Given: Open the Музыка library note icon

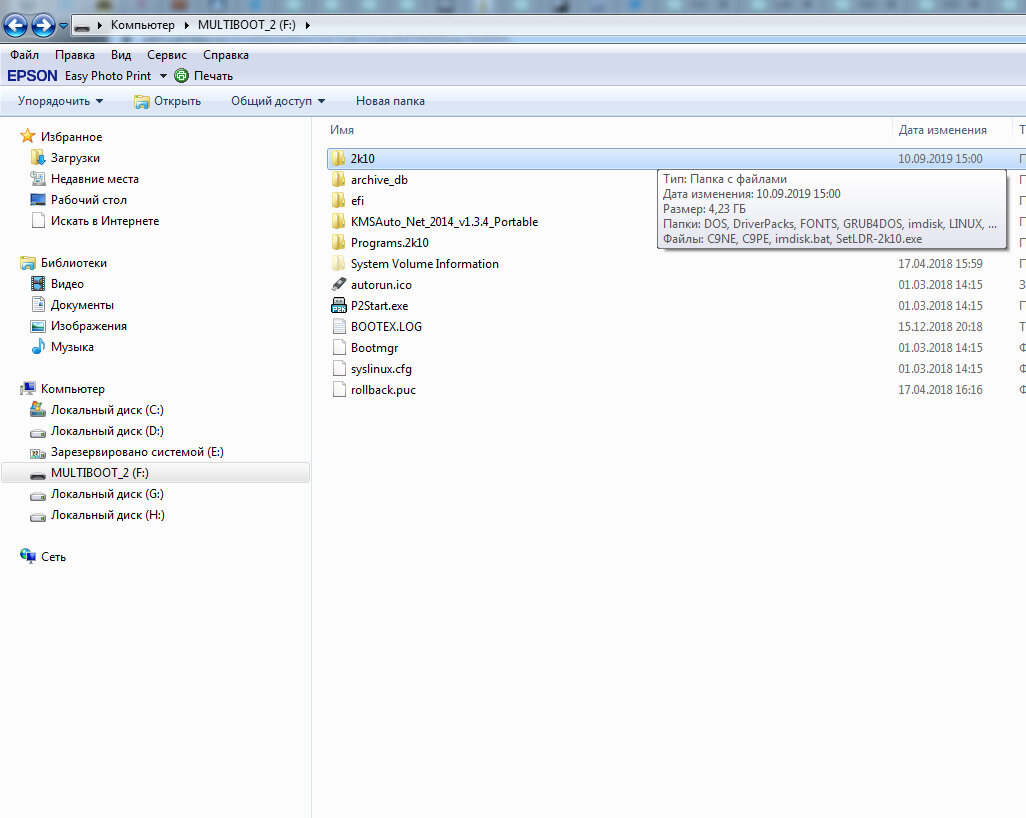Looking at the screenshot, I should 38,346.
